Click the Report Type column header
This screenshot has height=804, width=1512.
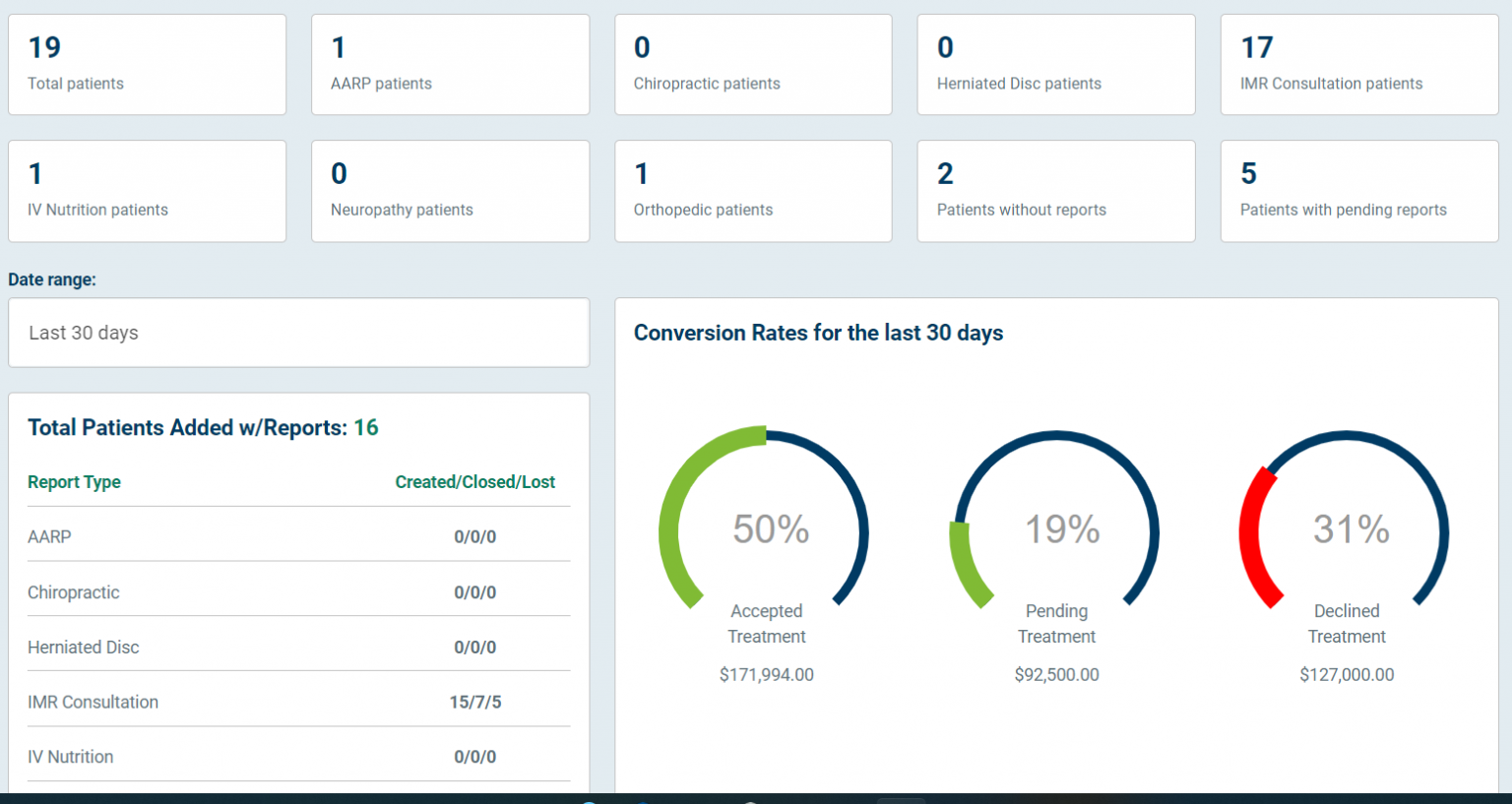[x=74, y=482]
